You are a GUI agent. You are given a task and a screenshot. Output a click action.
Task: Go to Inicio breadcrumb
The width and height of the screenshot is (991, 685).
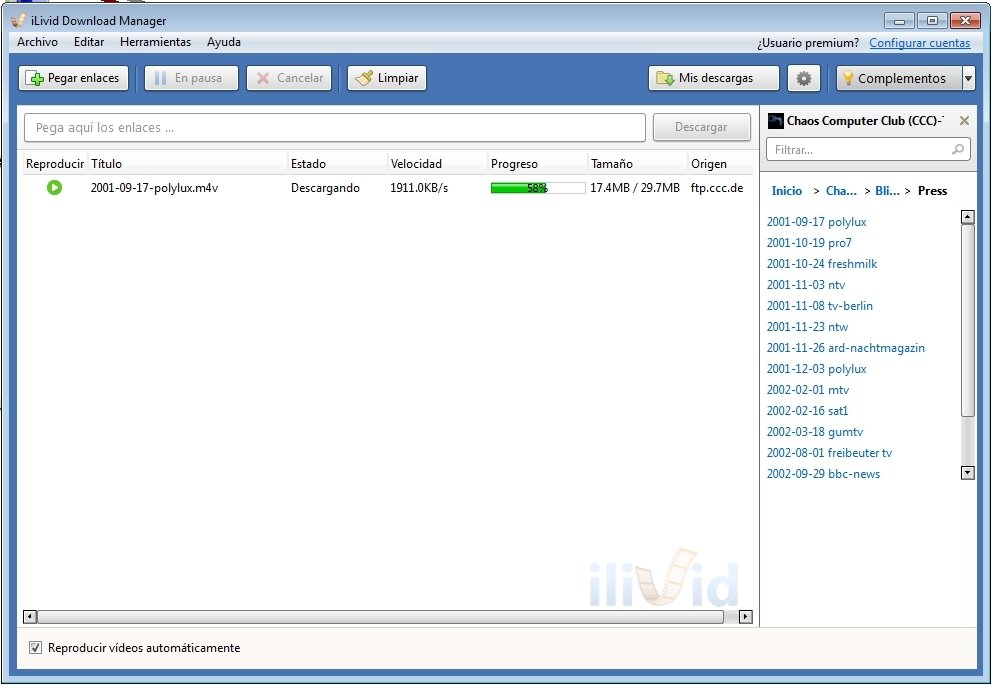click(x=786, y=191)
